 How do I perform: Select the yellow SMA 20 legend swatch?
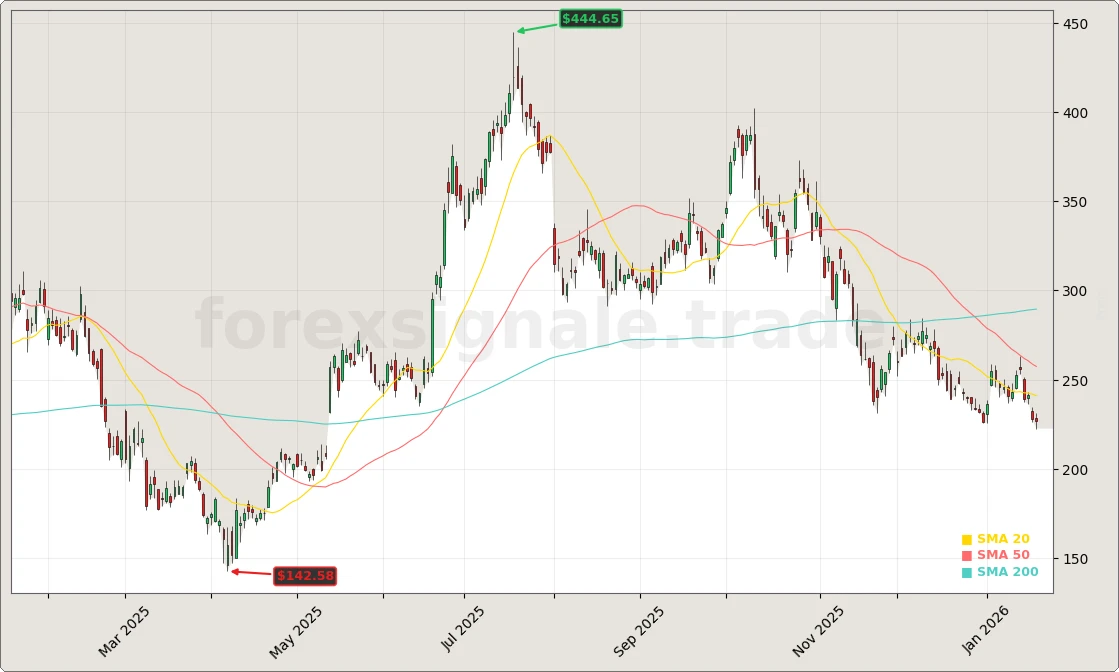coord(967,538)
